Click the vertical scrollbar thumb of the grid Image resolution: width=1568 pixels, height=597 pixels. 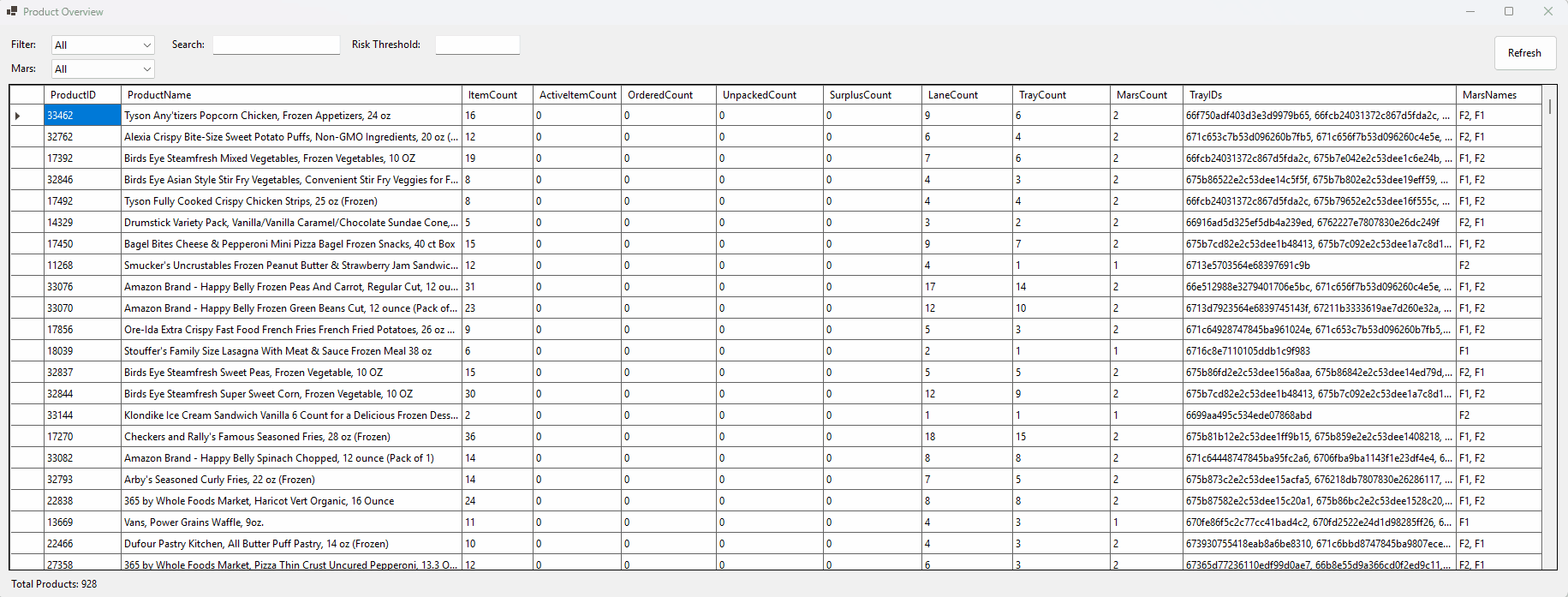[1549, 107]
